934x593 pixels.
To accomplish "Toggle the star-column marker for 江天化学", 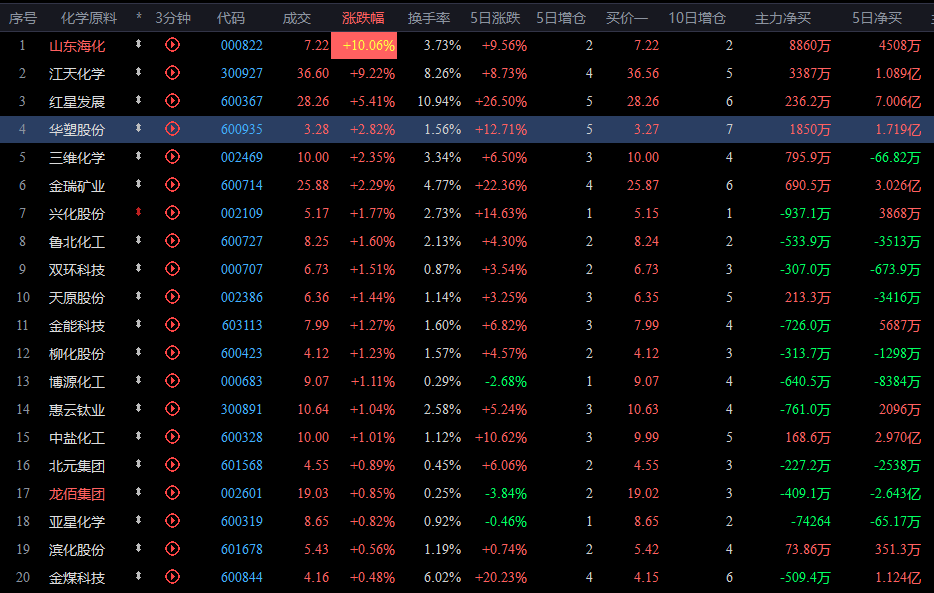I will click(139, 73).
